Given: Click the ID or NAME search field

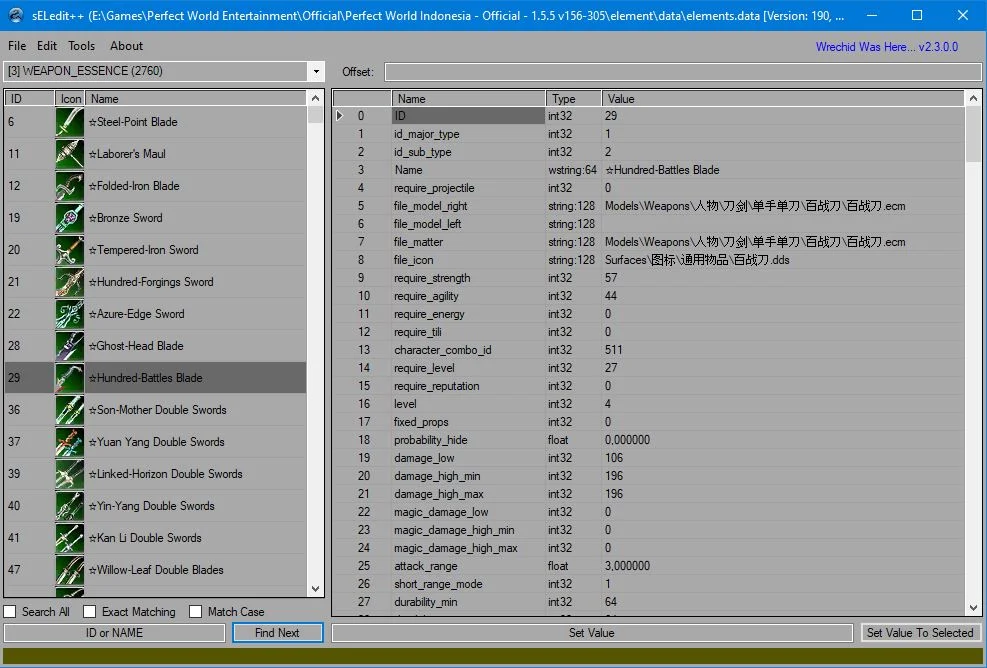Looking at the screenshot, I should pos(115,633).
